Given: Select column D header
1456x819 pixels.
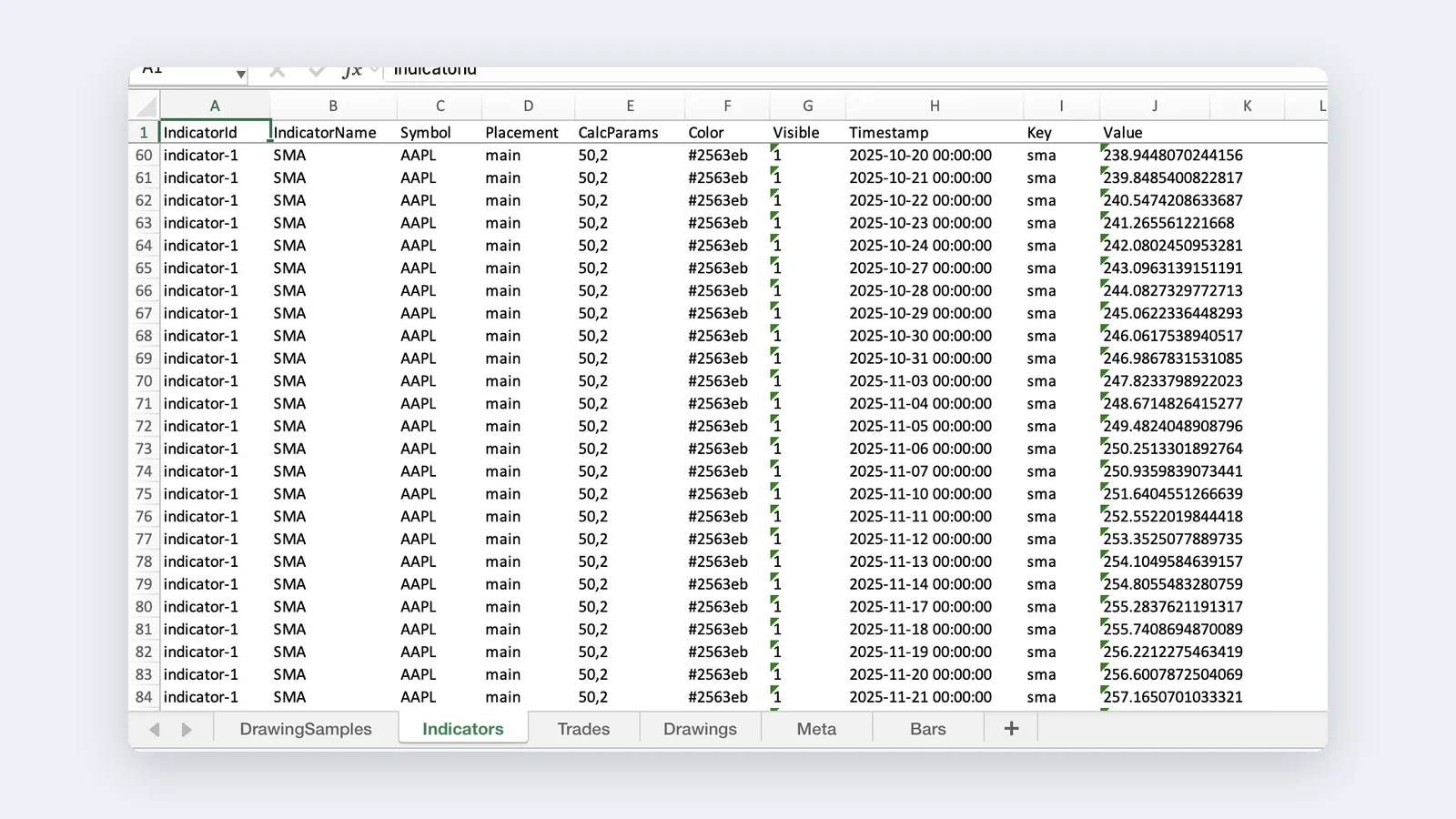Looking at the screenshot, I should click(528, 106).
